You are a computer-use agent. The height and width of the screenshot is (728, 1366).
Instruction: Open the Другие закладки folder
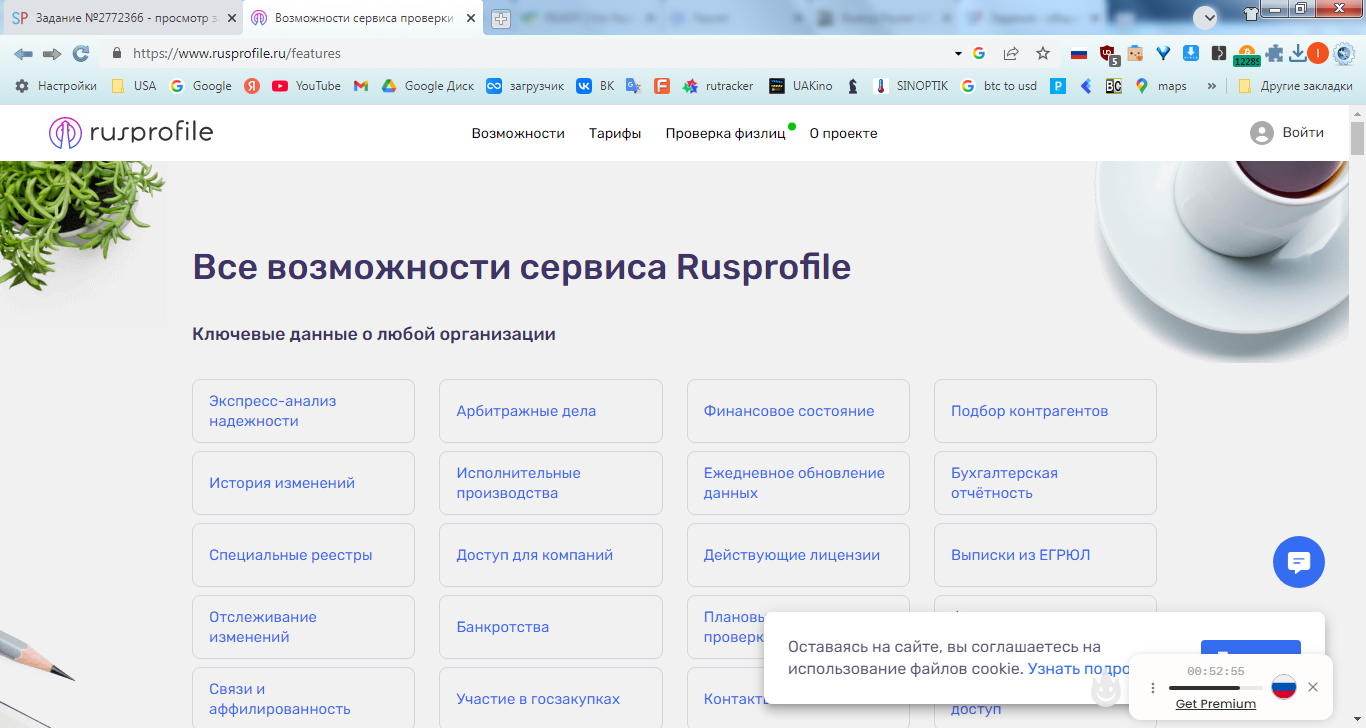pos(1295,86)
